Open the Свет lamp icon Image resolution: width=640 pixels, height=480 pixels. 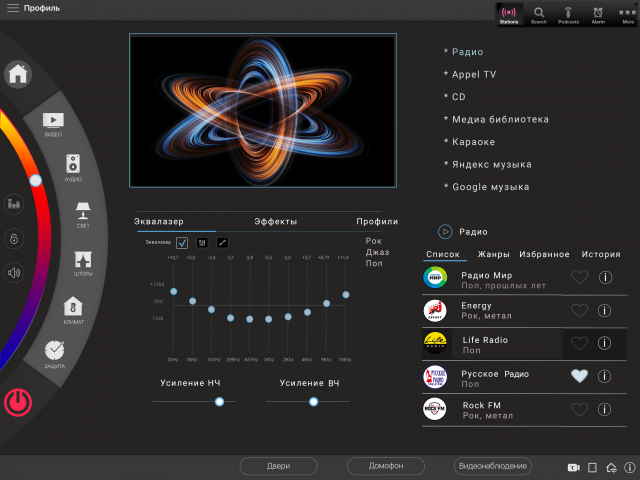click(83, 211)
